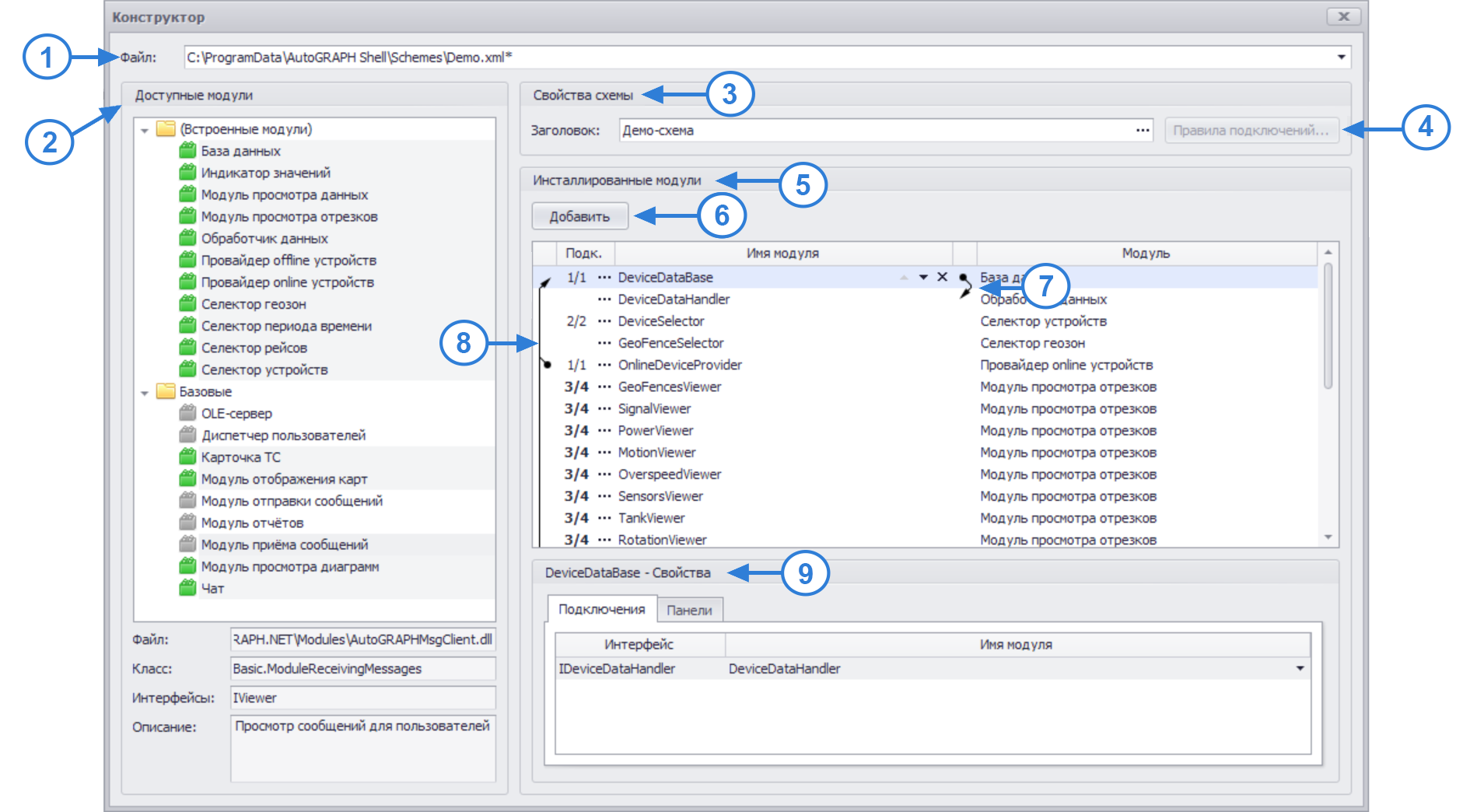Click the Интерфейс column header
1470x812 pixels.
(x=639, y=644)
